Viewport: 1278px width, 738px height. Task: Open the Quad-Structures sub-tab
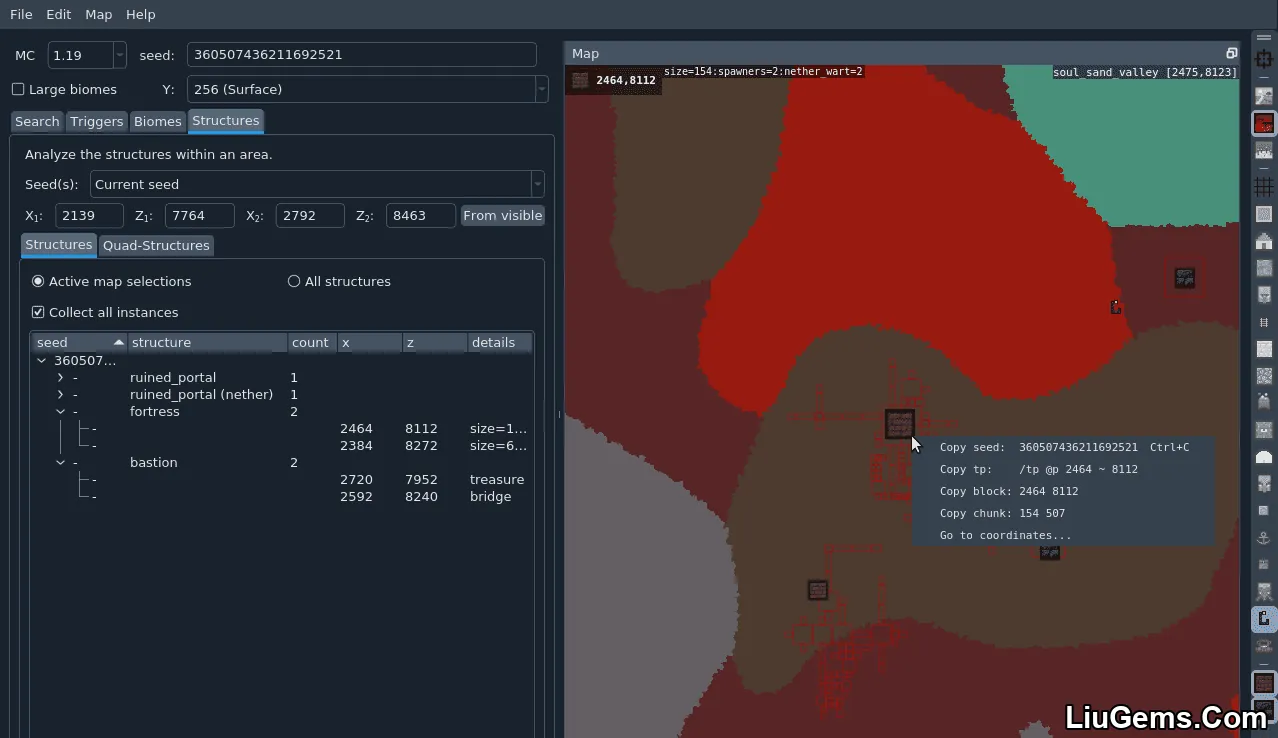(x=156, y=245)
